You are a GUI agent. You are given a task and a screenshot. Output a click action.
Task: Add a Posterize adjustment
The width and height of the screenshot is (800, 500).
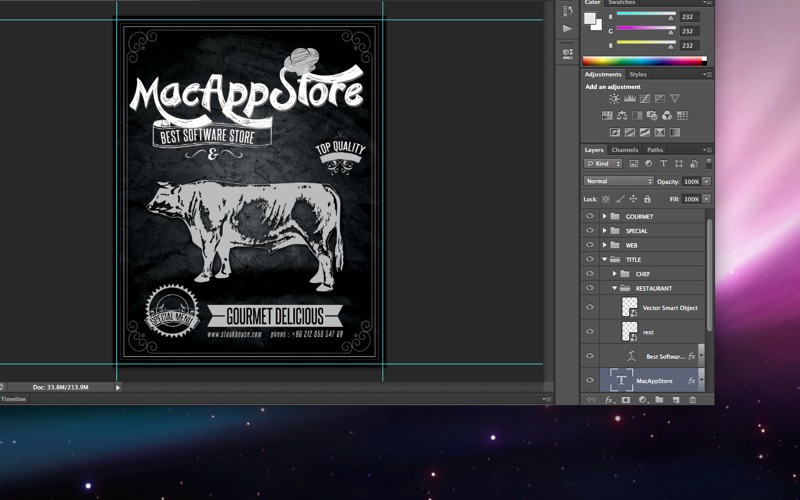pyautogui.click(x=630, y=132)
